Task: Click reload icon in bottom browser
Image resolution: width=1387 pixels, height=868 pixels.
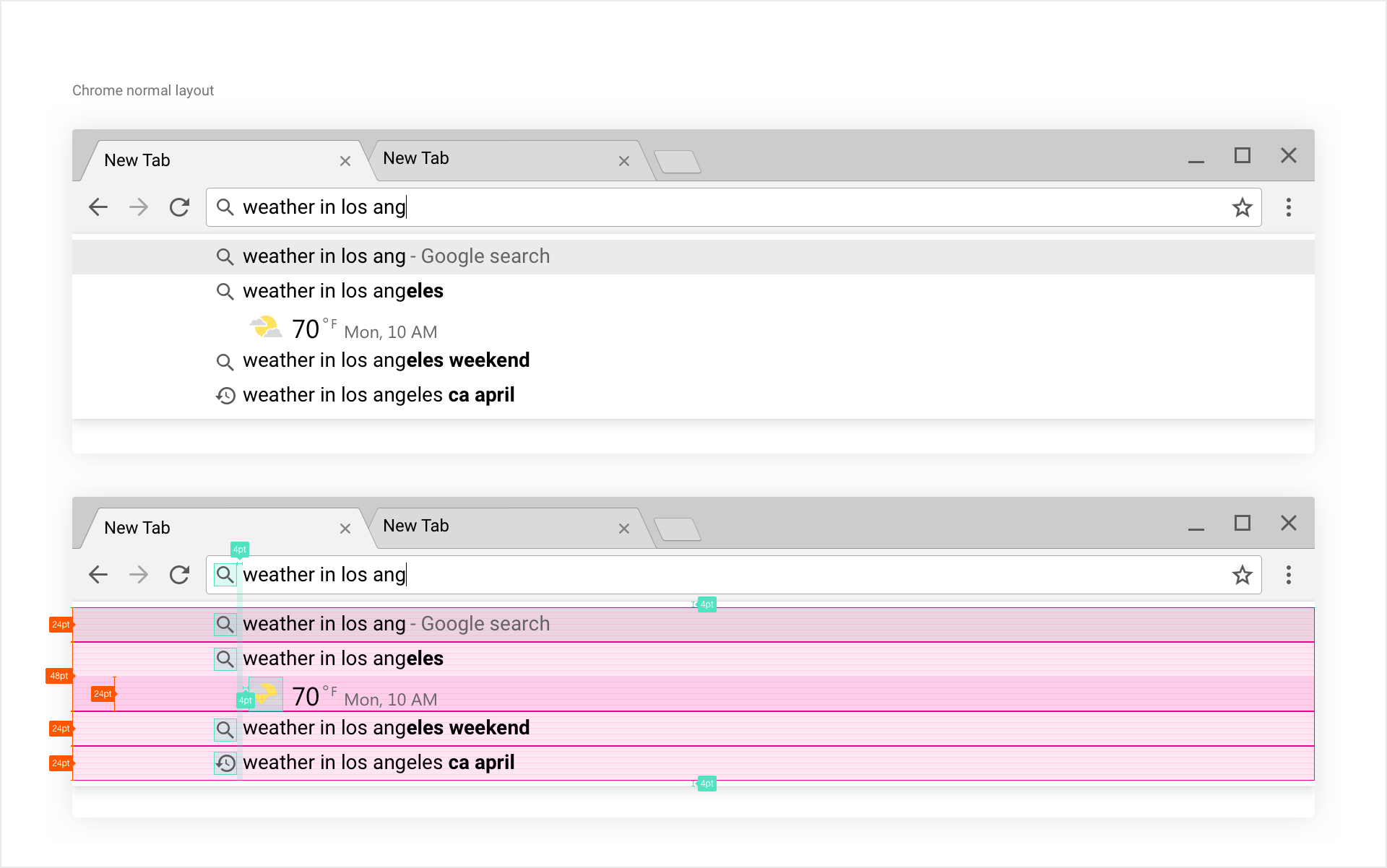Action: tap(179, 575)
